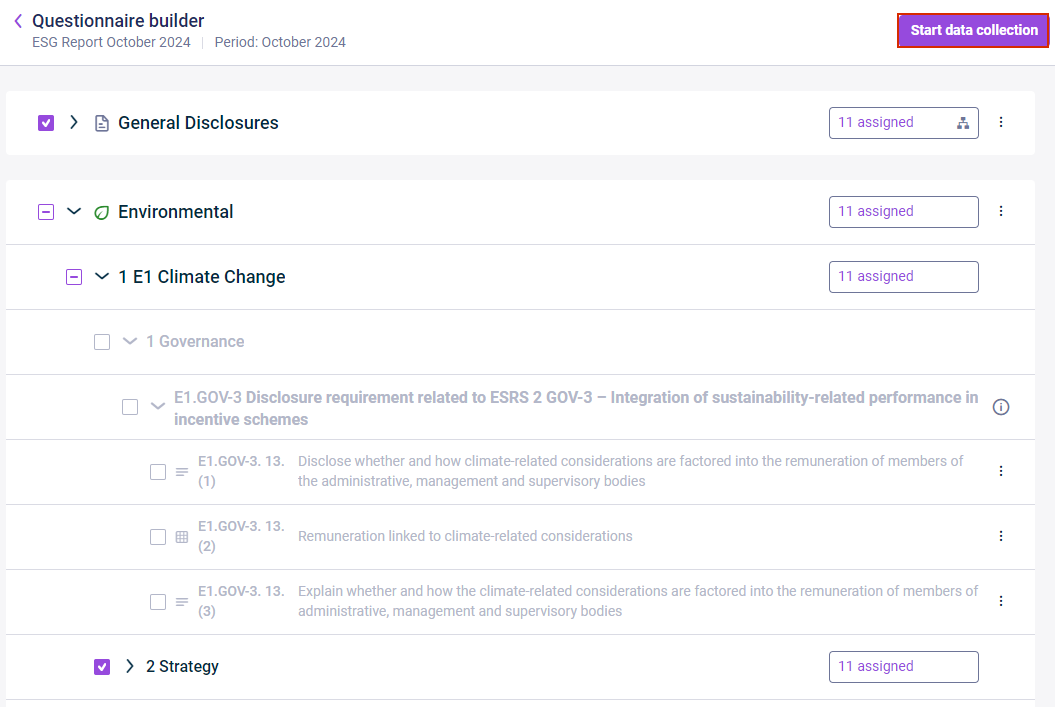
Task: Click text-type icon for E1.GOV-3. 13. (3)
Action: click(182, 602)
